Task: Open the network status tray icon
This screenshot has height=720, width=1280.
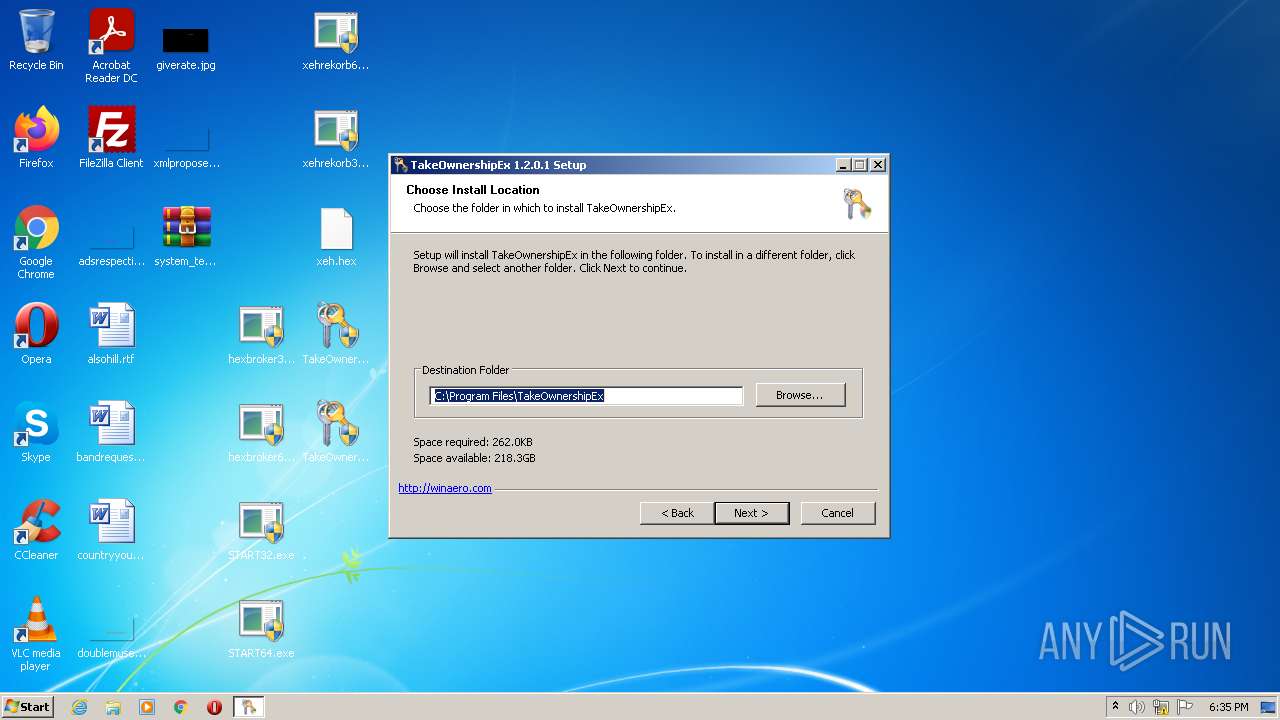Action: click(x=1161, y=707)
